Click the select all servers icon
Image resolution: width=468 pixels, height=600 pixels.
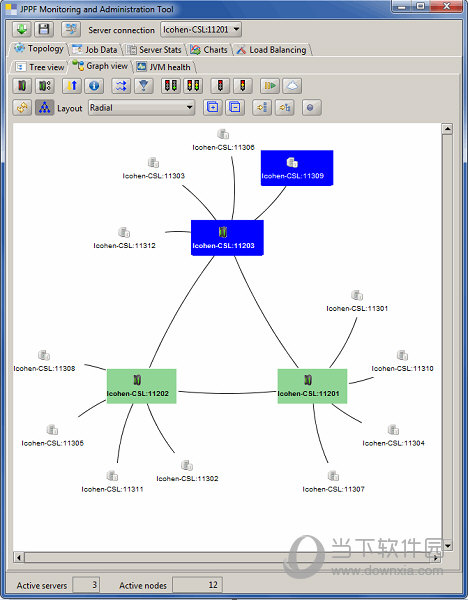point(22,86)
